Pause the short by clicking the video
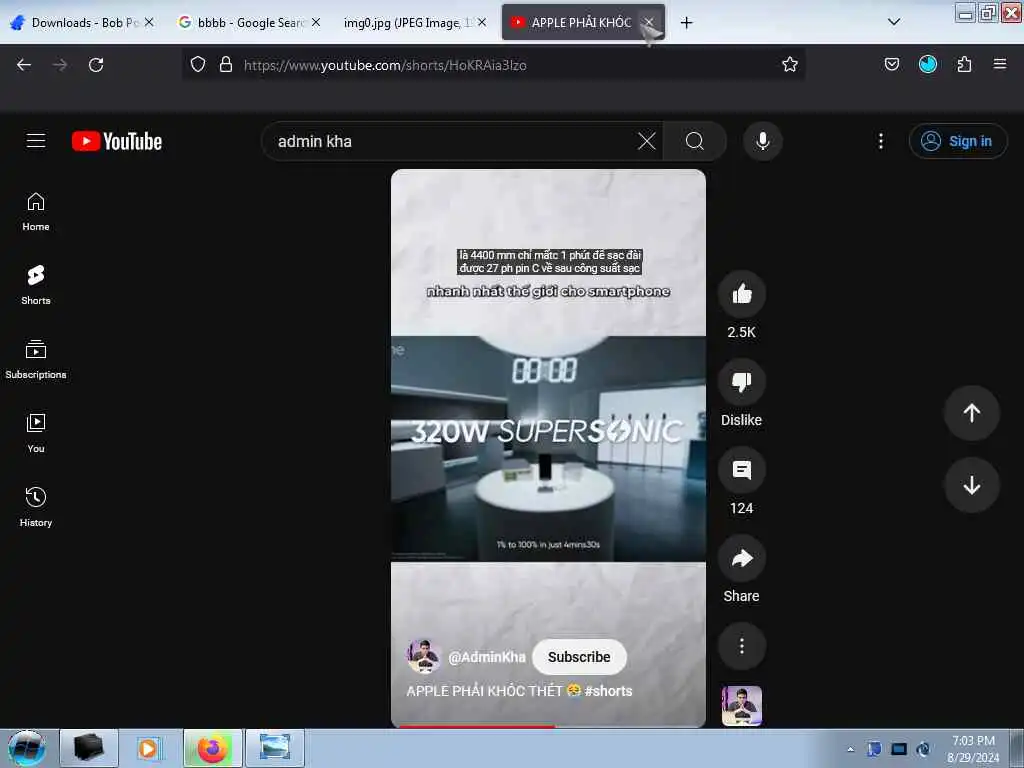This screenshot has width=1024, height=768. point(548,447)
